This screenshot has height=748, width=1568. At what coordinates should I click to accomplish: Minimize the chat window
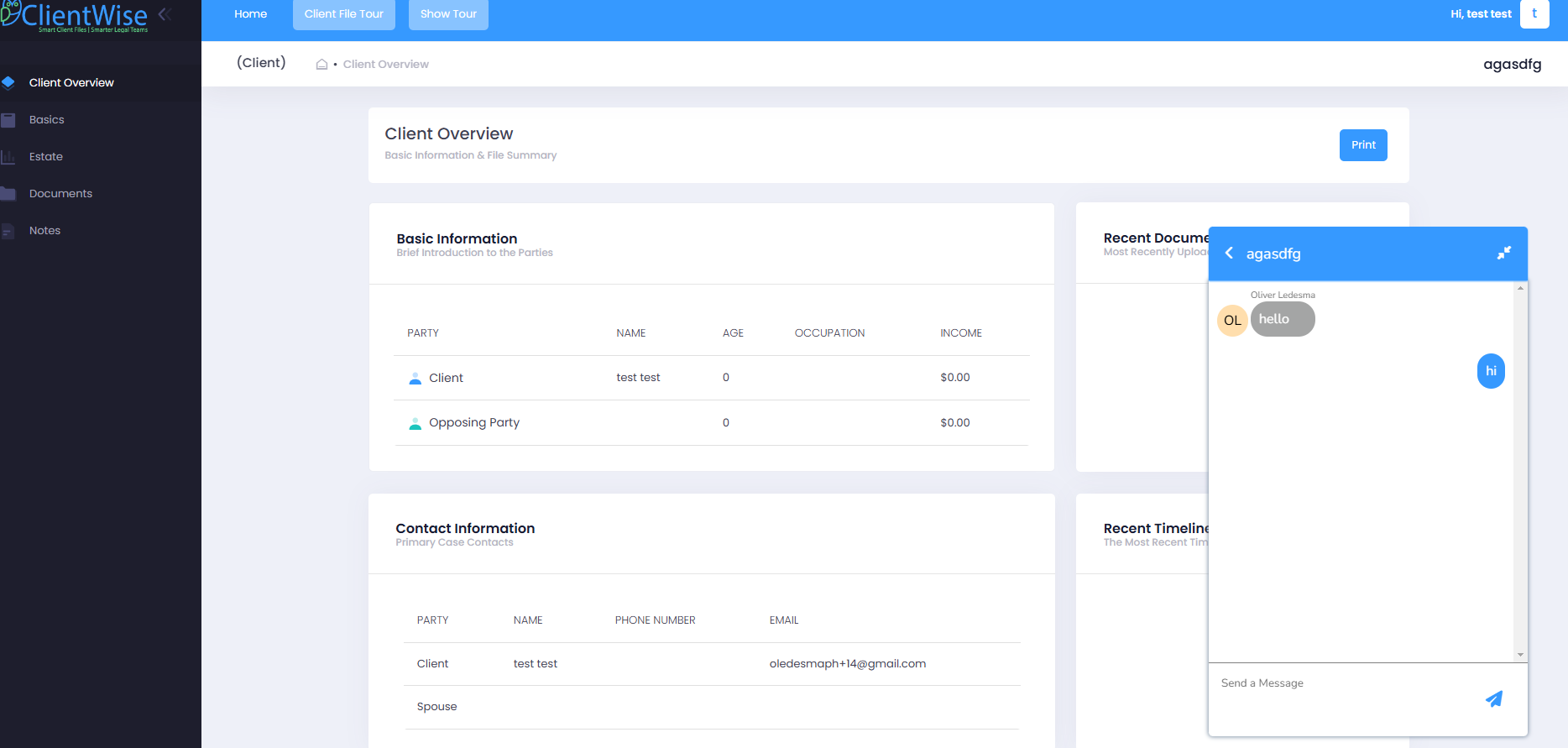click(x=1504, y=253)
